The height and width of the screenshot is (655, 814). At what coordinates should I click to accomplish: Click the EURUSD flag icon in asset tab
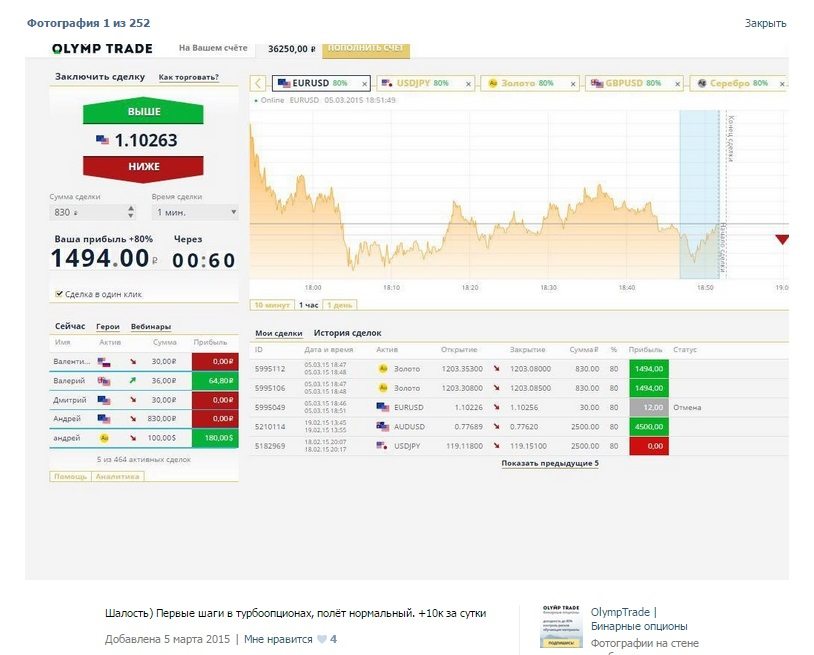point(284,83)
